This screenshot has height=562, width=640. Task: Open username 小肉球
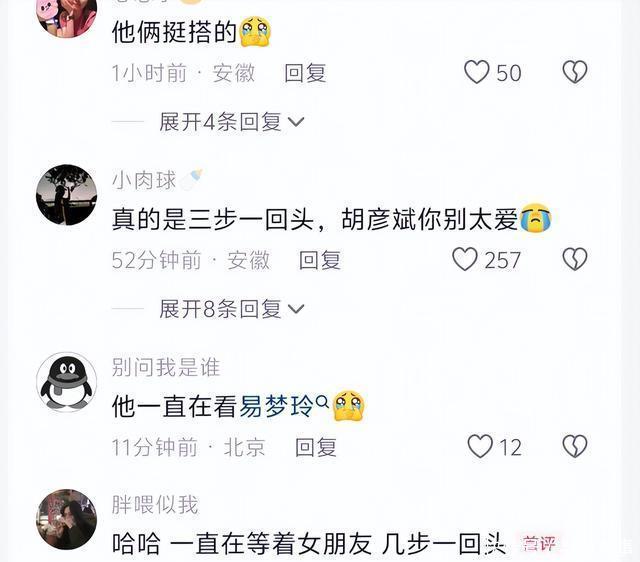point(144,180)
